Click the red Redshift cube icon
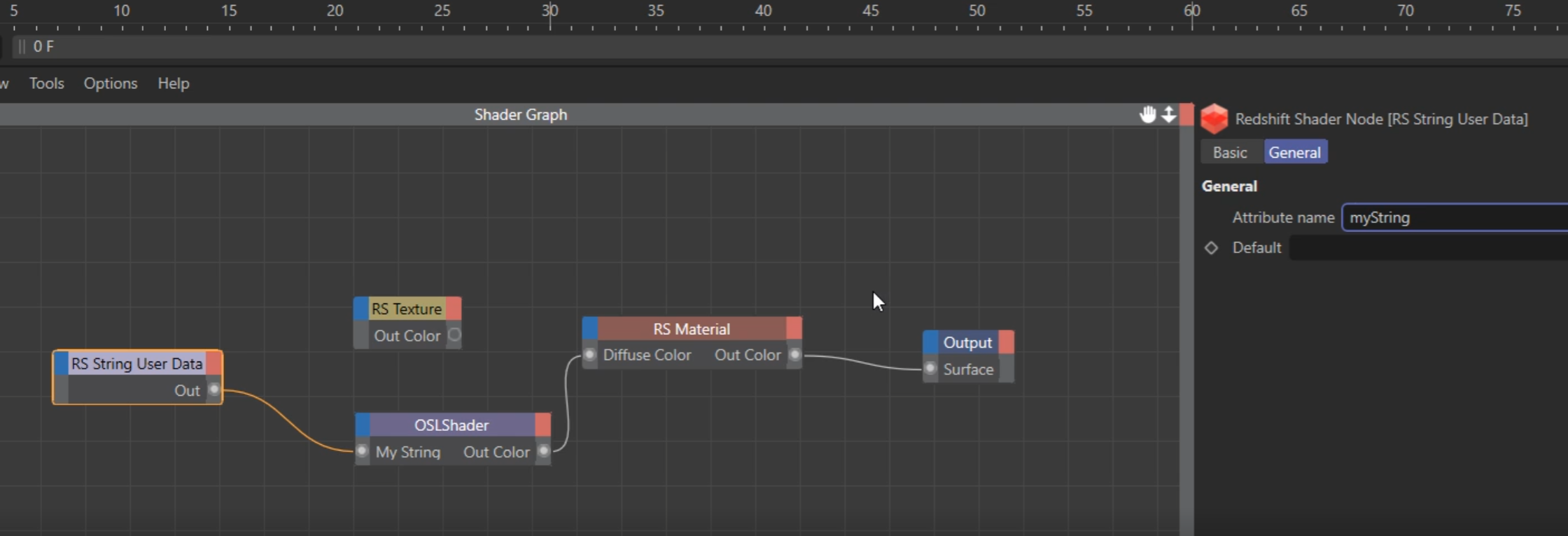The height and width of the screenshot is (536, 1568). click(1214, 118)
